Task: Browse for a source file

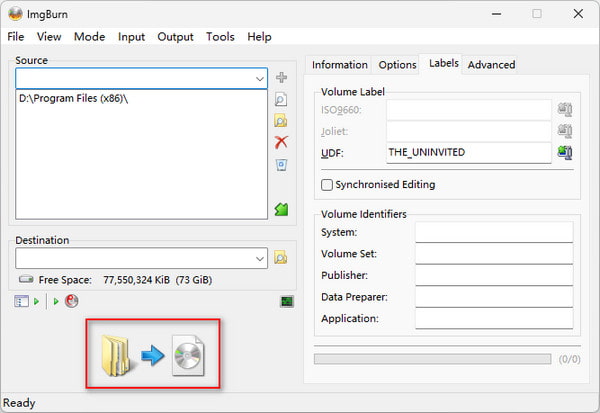Action: pyautogui.click(x=281, y=99)
